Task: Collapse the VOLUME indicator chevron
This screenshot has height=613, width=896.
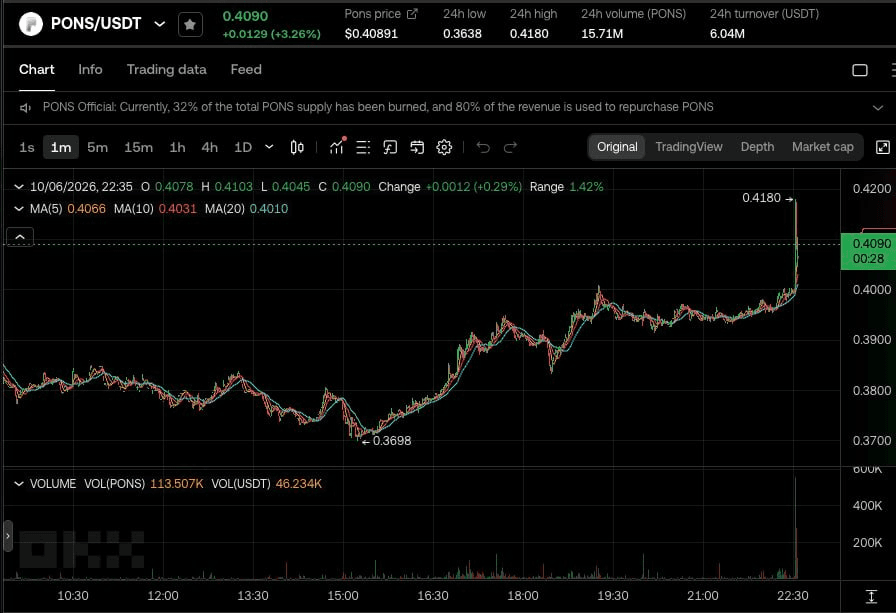Action: pyautogui.click(x=19, y=484)
